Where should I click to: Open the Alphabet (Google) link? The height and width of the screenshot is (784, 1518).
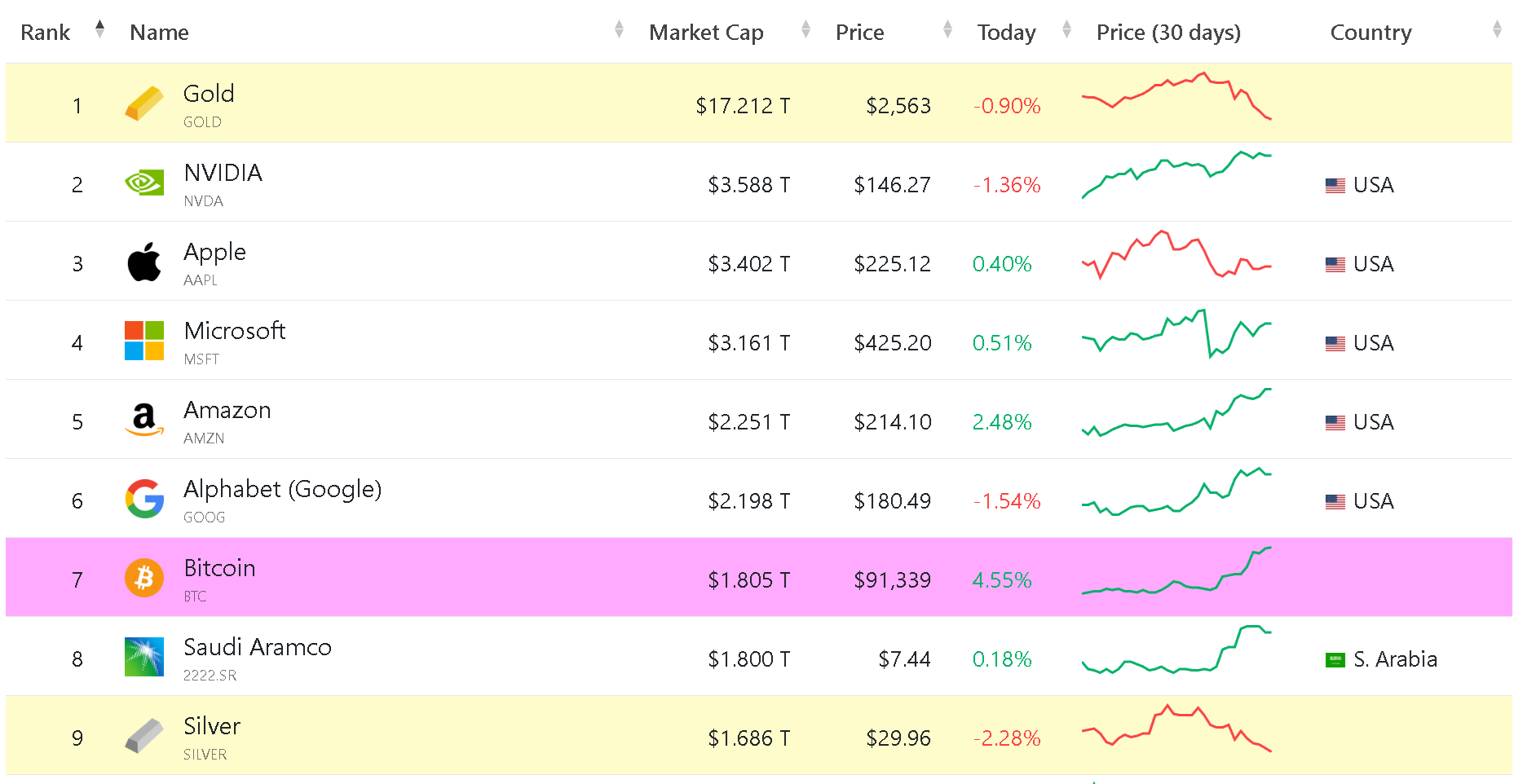tap(282, 489)
